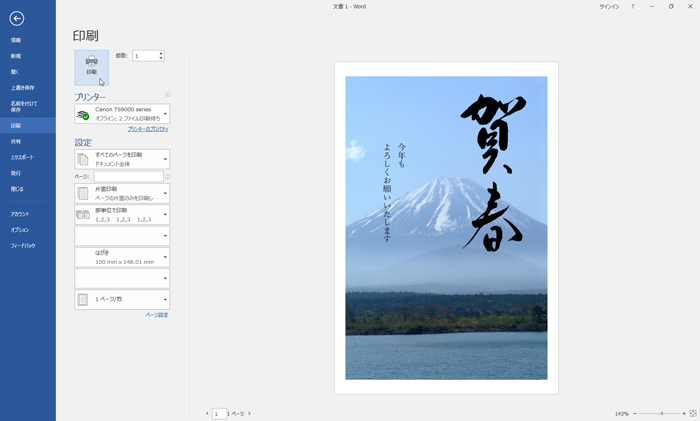Increase the number of copies with stepper

pos(161,53)
